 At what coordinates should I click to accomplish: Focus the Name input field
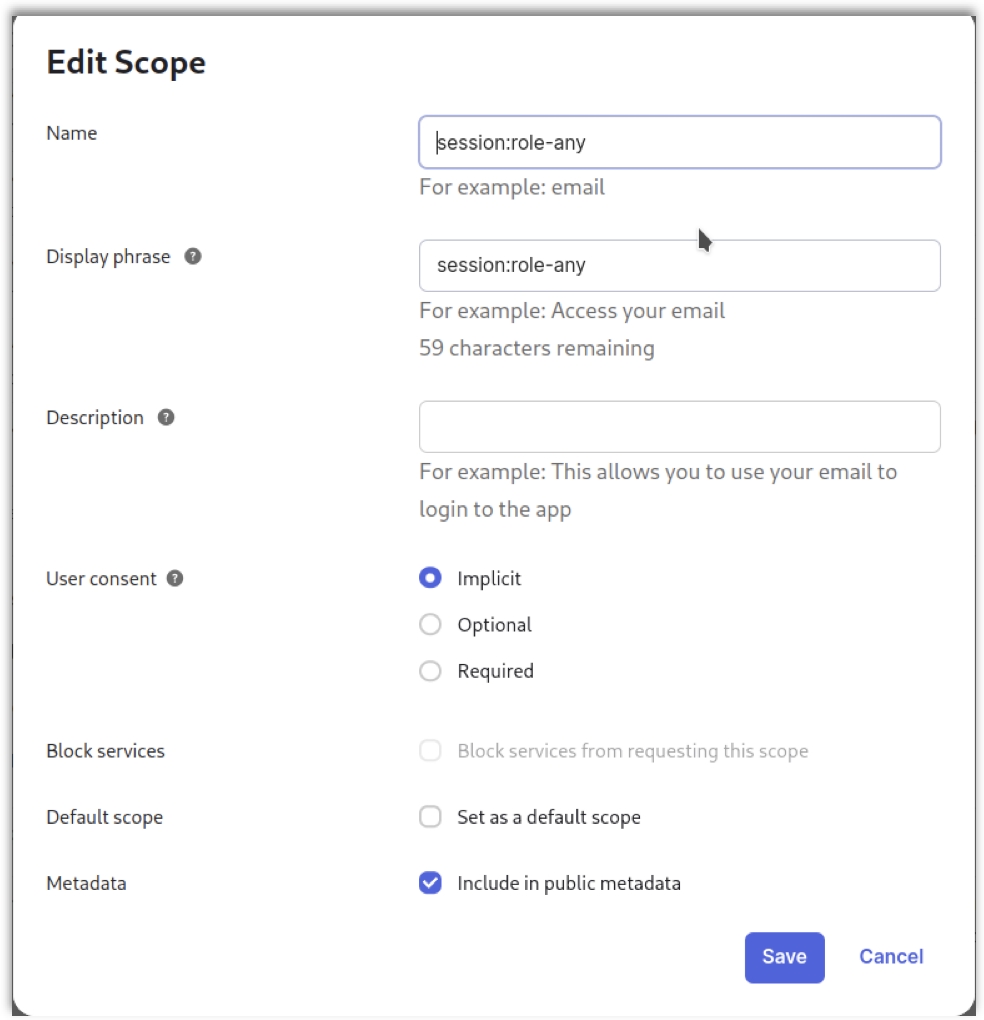[679, 142]
